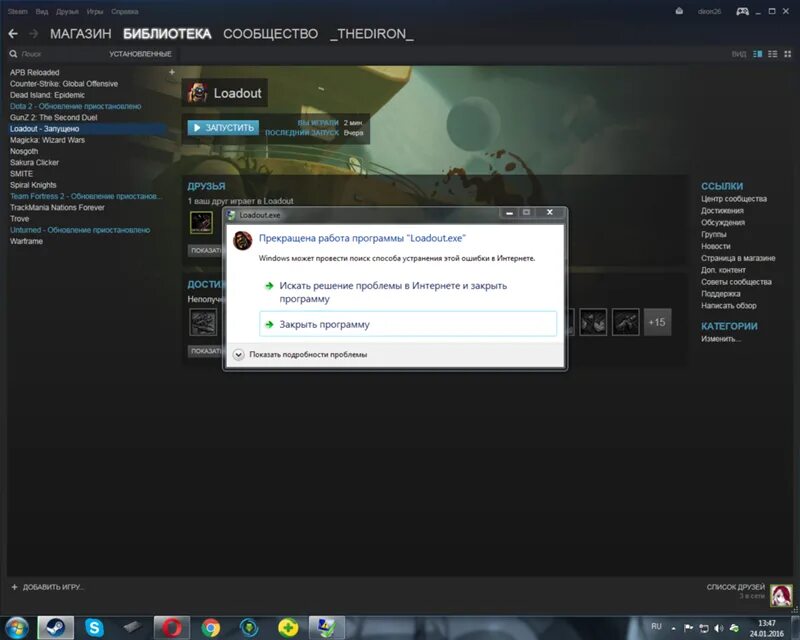Image resolution: width=800 pixels, height=640 pixels.
Task: Open the Игры menu
Action: (x=94, y=11)
